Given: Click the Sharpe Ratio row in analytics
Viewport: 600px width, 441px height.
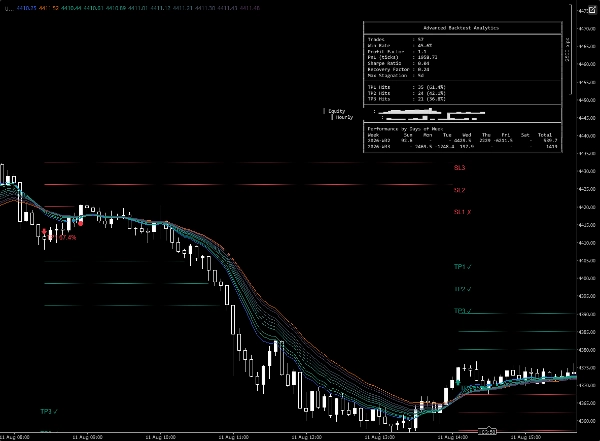Looking at the screenshot, I should 399,64.
